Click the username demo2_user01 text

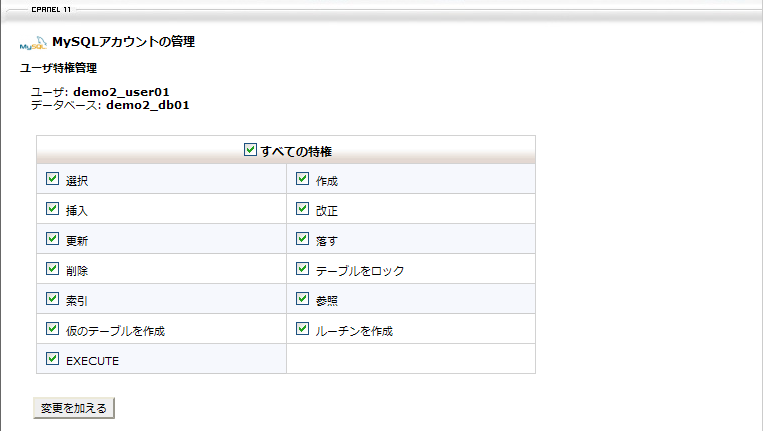[x=128, y=92]
